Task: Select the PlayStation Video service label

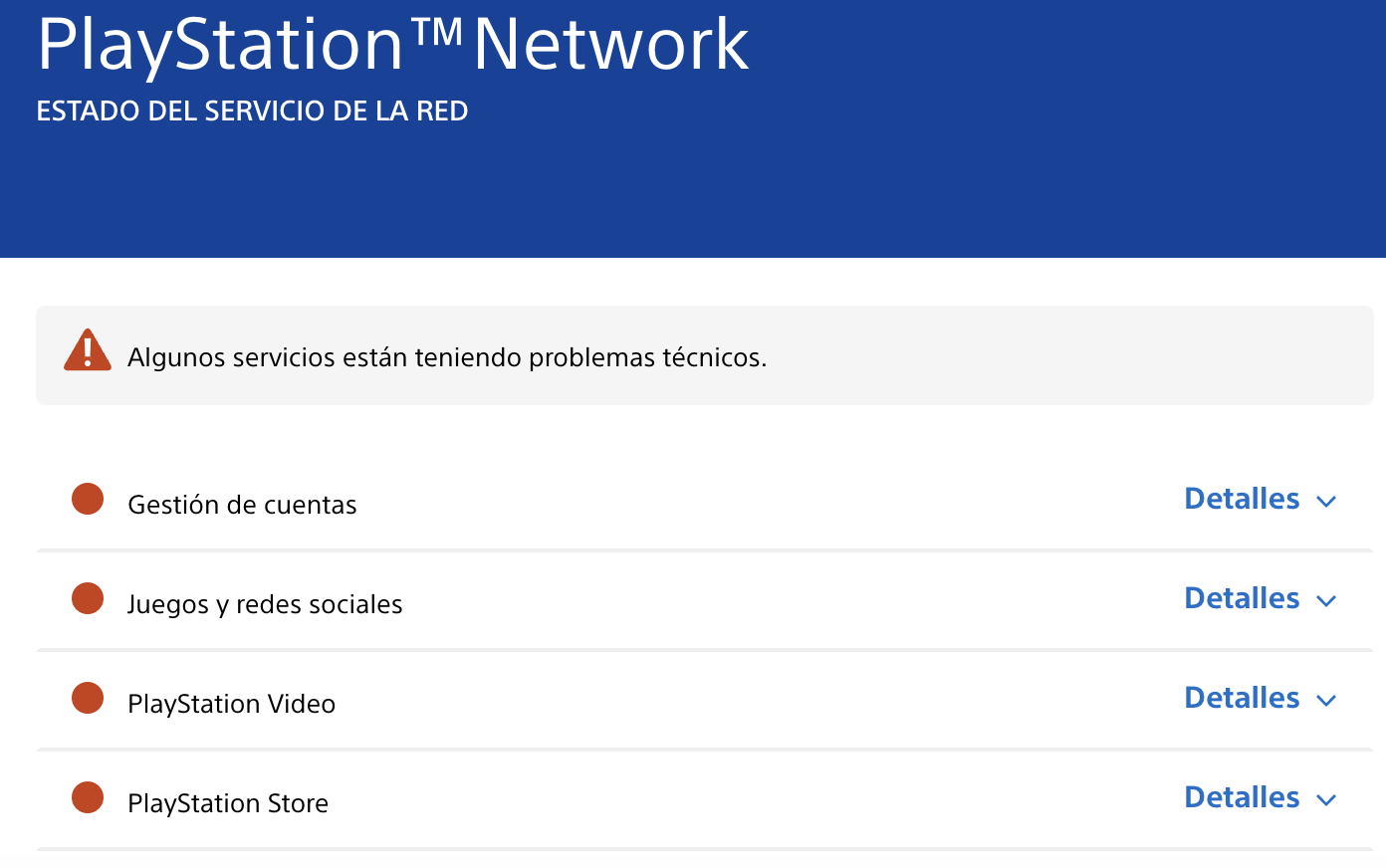Action: coord(231,704)
